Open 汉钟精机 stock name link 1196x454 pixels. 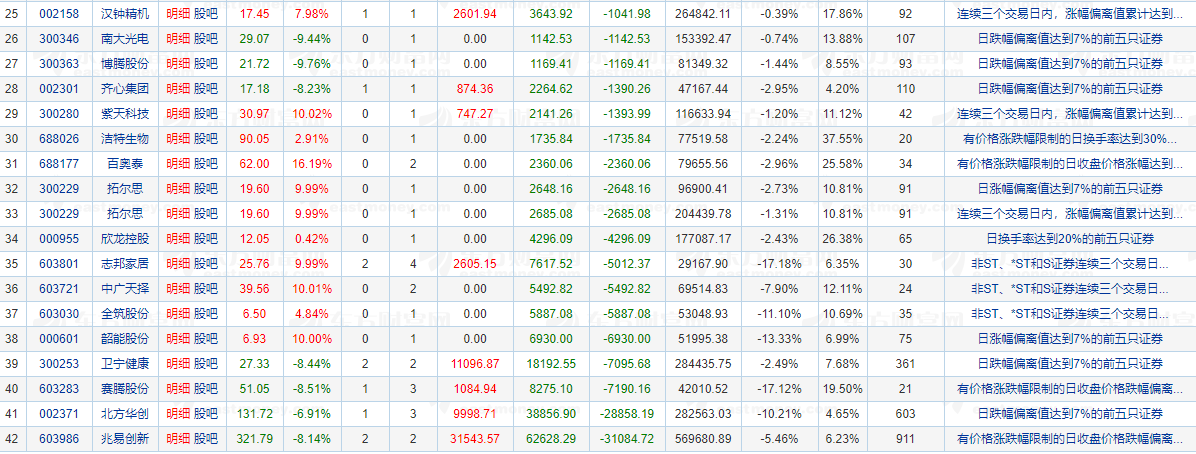tap(125, 14)
